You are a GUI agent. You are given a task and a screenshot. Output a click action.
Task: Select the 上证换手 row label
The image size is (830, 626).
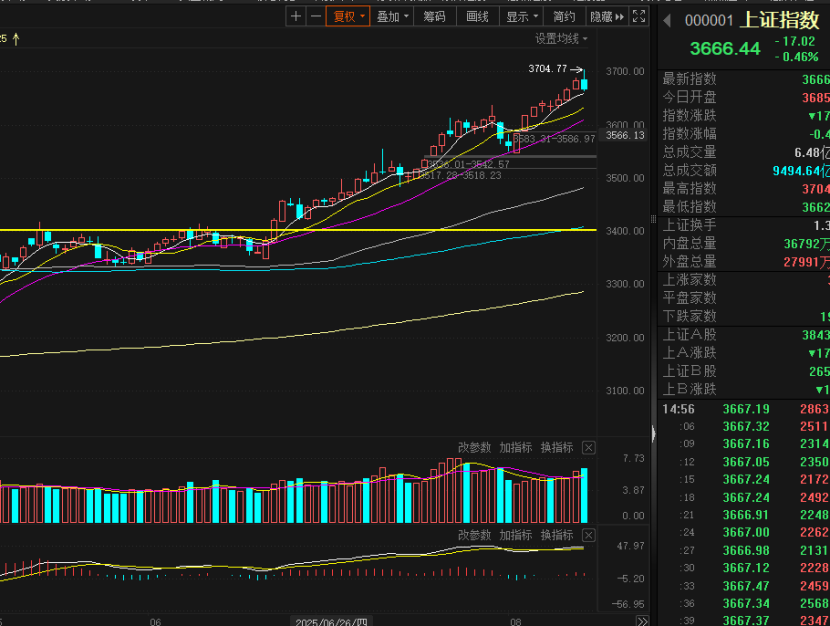(689, 225)
